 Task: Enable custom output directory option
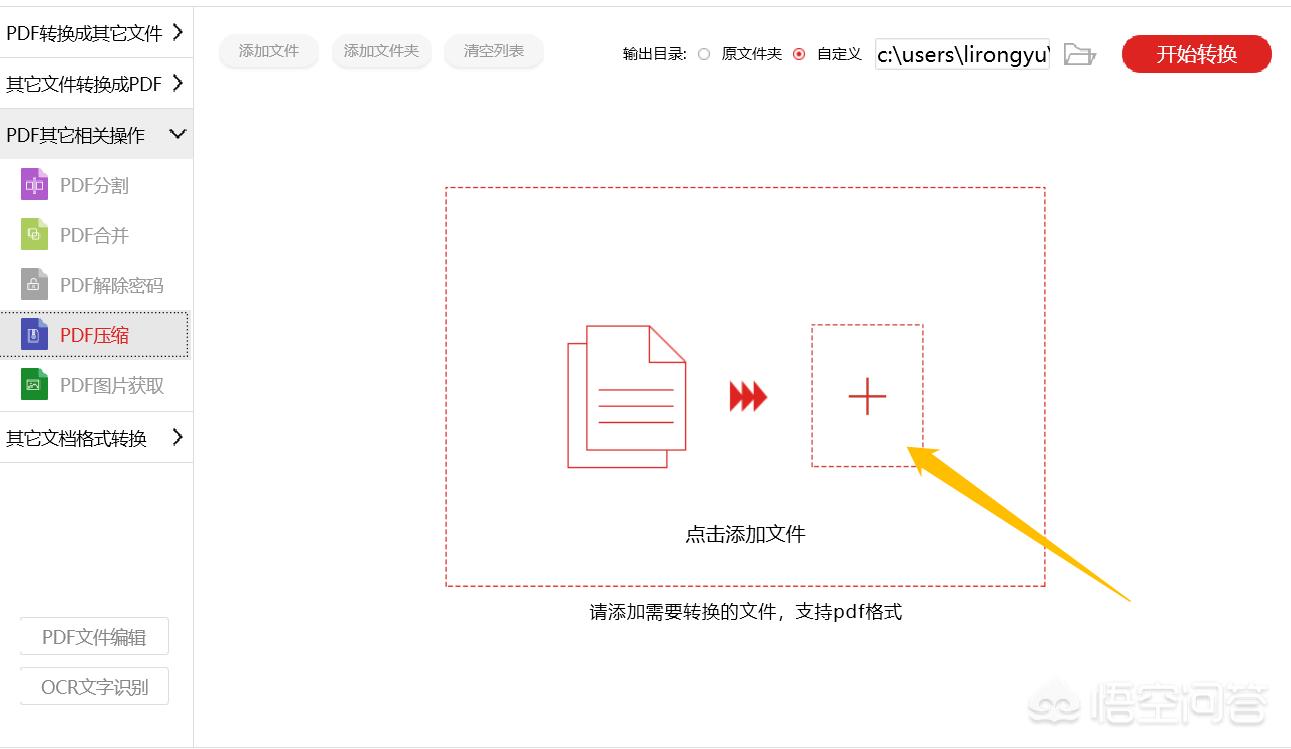point(798,54)
